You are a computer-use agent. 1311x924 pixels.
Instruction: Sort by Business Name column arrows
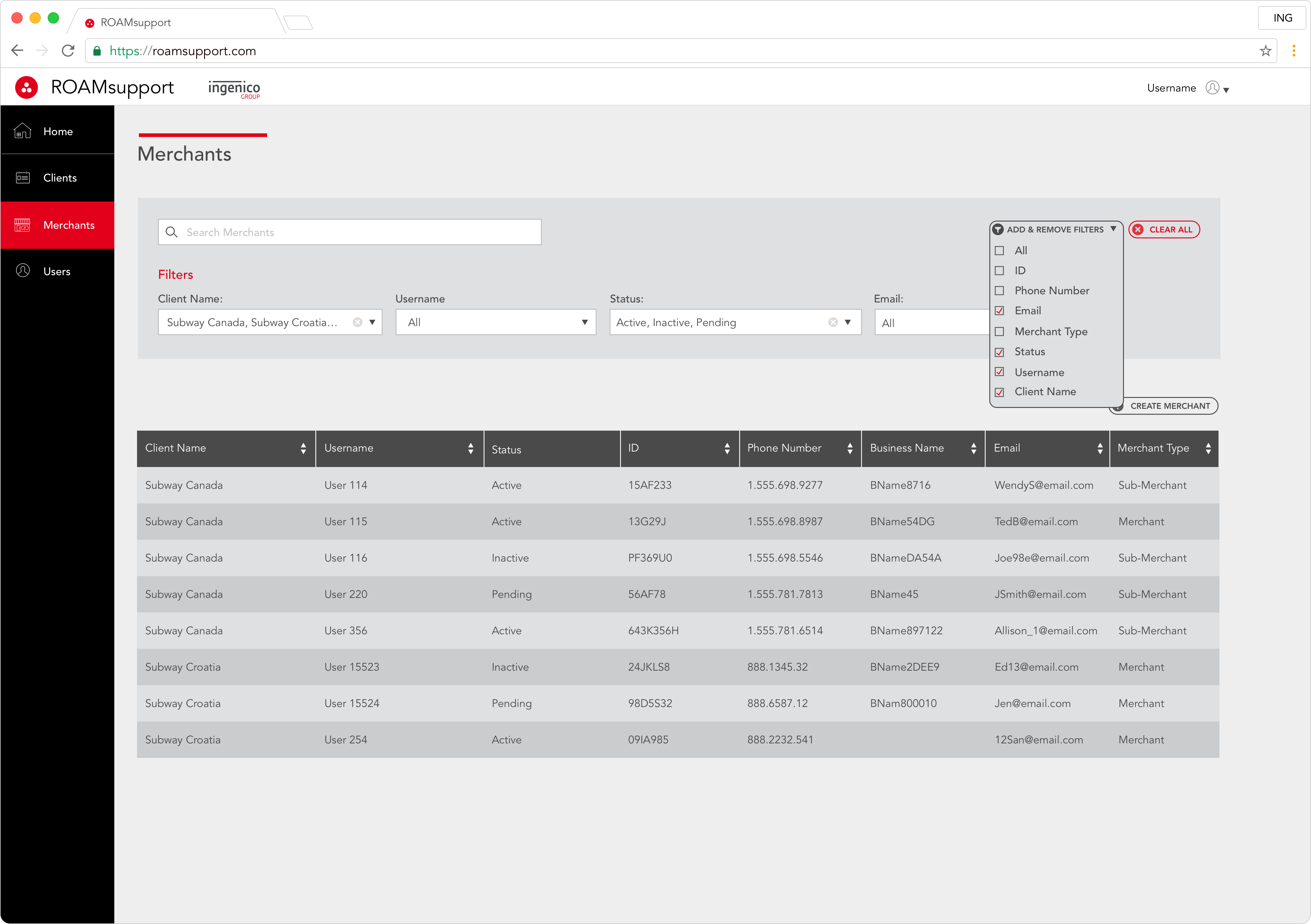[x=974, y=449]
